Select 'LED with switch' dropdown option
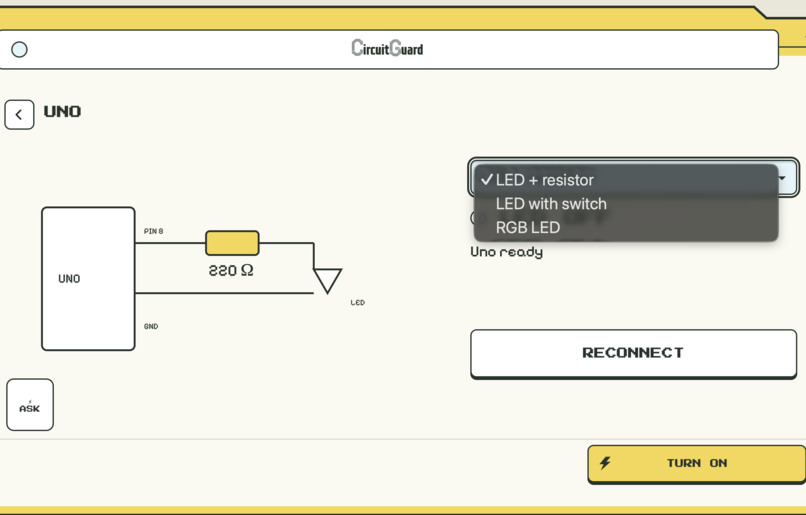This screenshot has height=515, width=806. tap(626, 204)
